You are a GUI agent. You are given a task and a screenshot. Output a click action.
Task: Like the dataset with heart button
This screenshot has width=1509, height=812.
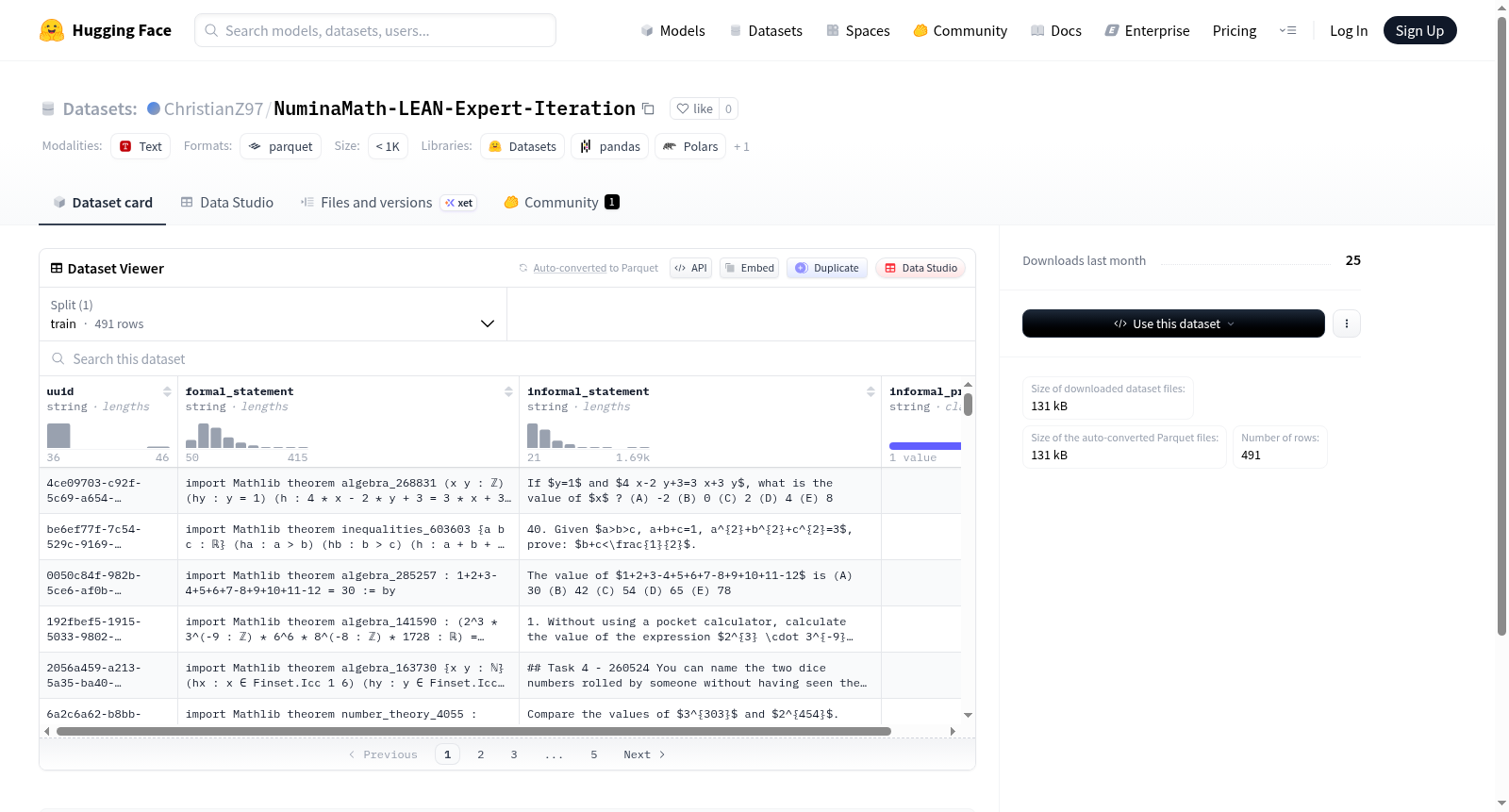pos(695,108)
